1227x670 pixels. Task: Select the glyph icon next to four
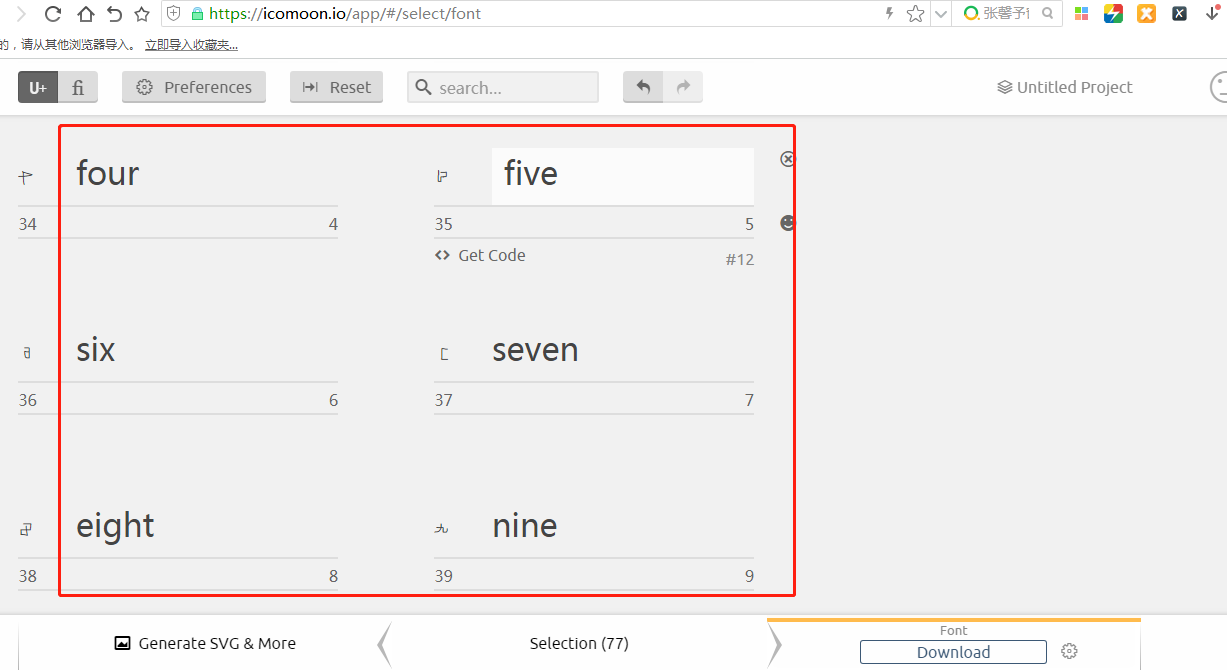(26, 177)
